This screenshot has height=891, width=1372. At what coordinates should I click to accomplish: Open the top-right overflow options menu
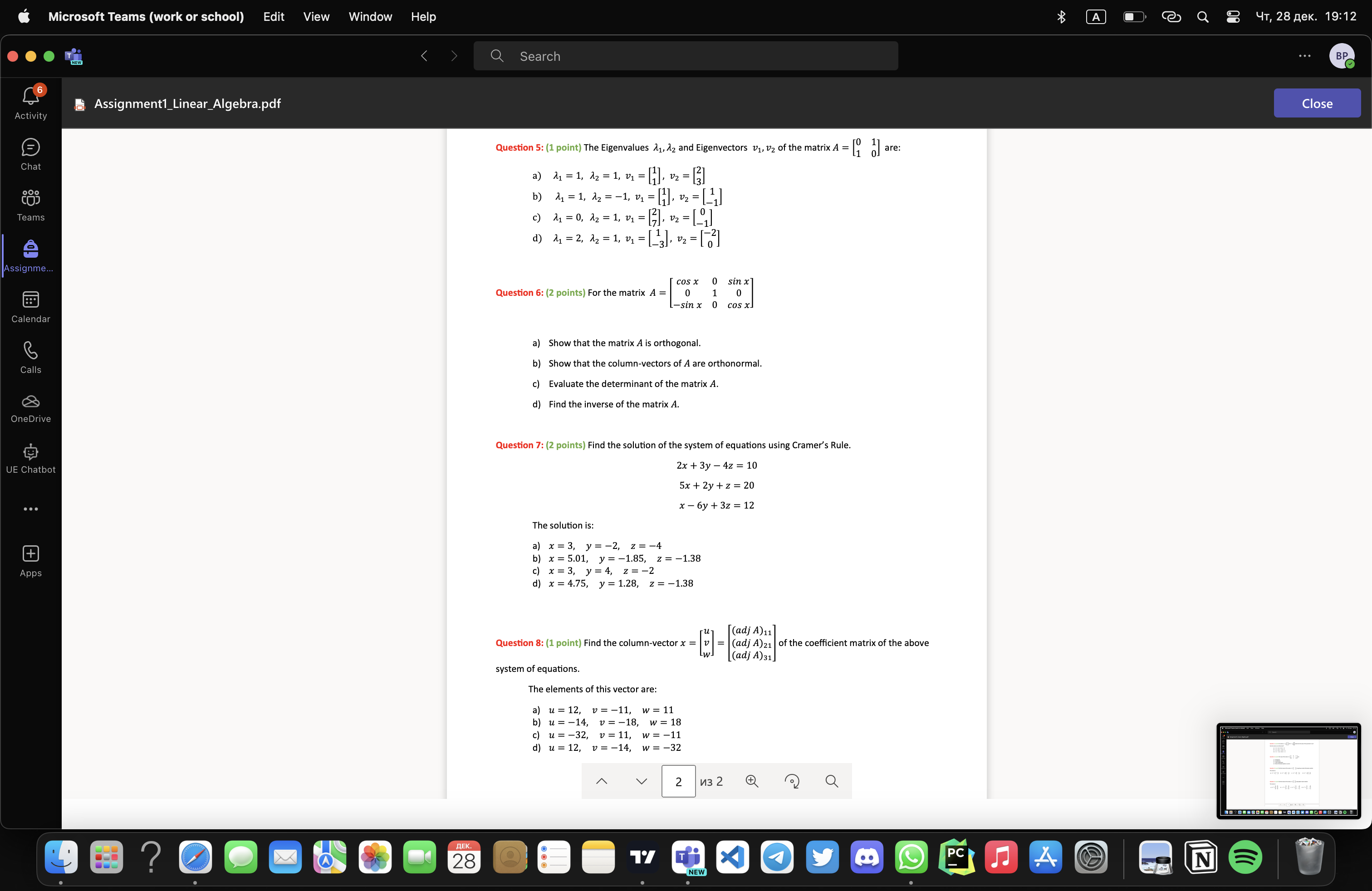click(1305, 55)
